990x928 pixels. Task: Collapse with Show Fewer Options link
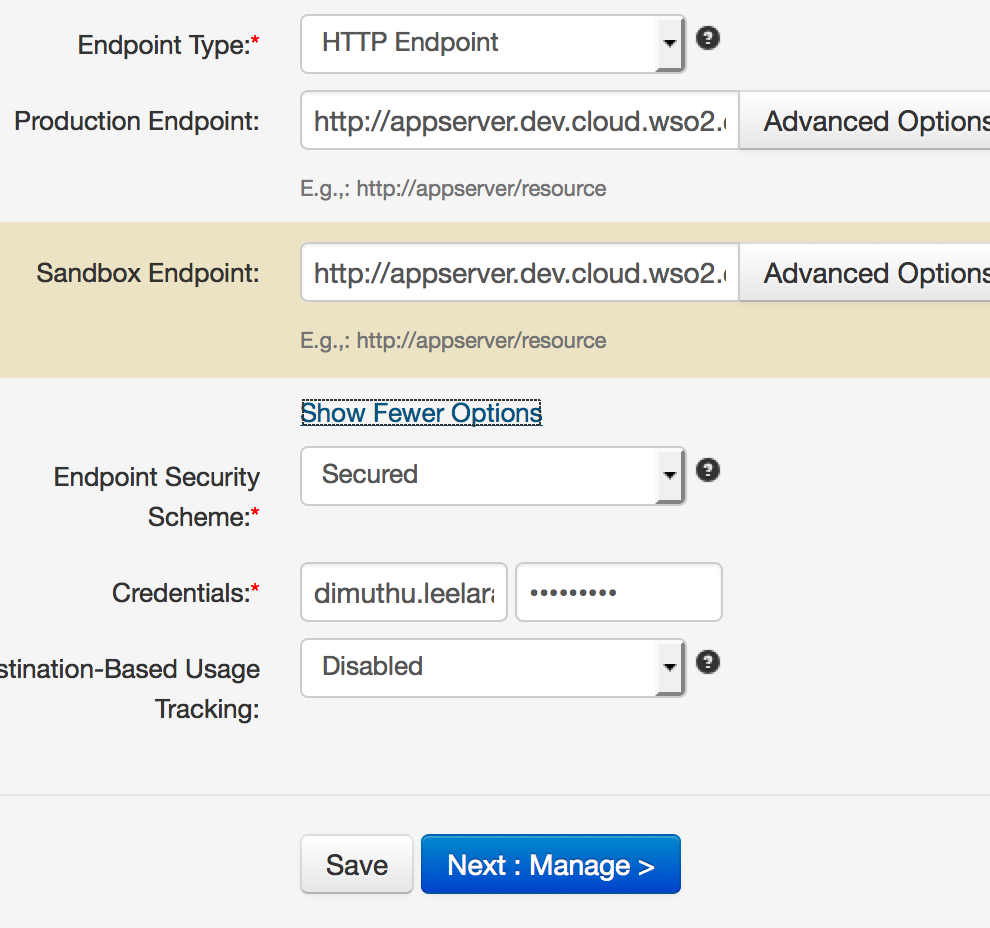[421, 413]
